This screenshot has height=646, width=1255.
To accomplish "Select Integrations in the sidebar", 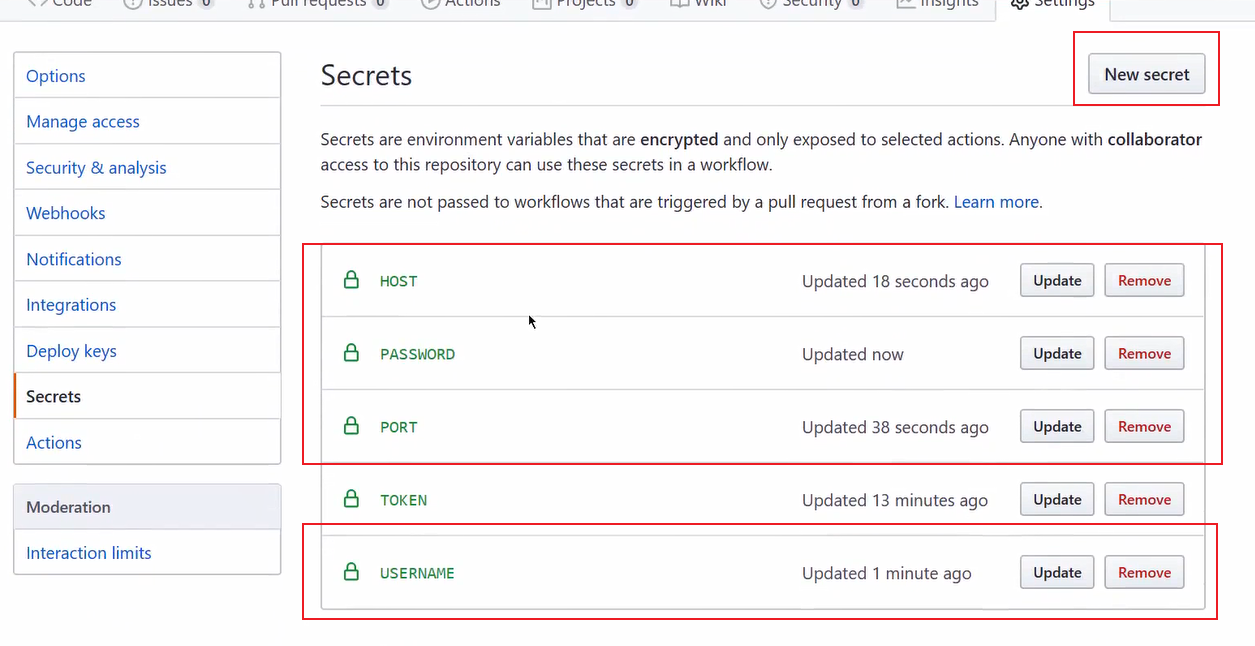I will 147,305.
